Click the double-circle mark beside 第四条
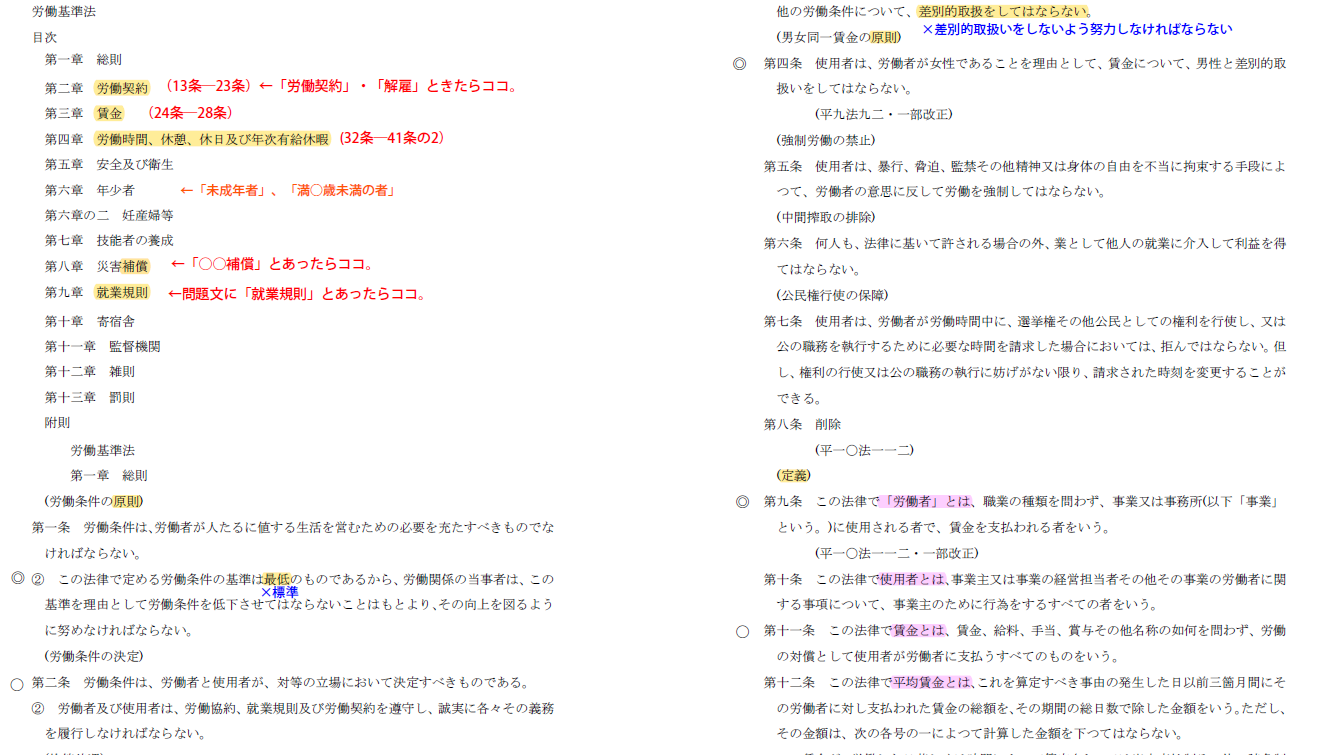 click(x=740, y=63)
